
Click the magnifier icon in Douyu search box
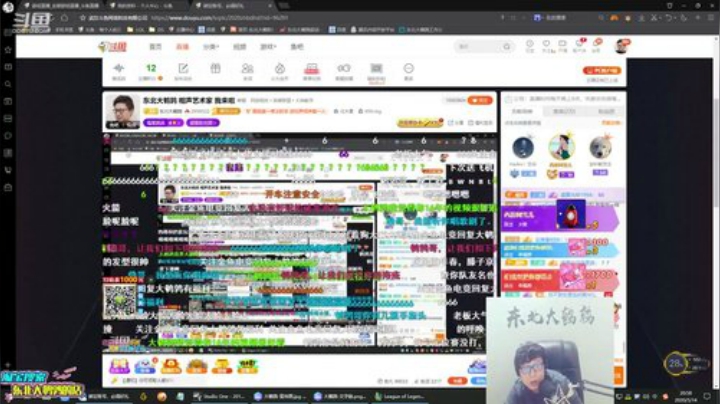pyautogui.click(x=506, y=46)
